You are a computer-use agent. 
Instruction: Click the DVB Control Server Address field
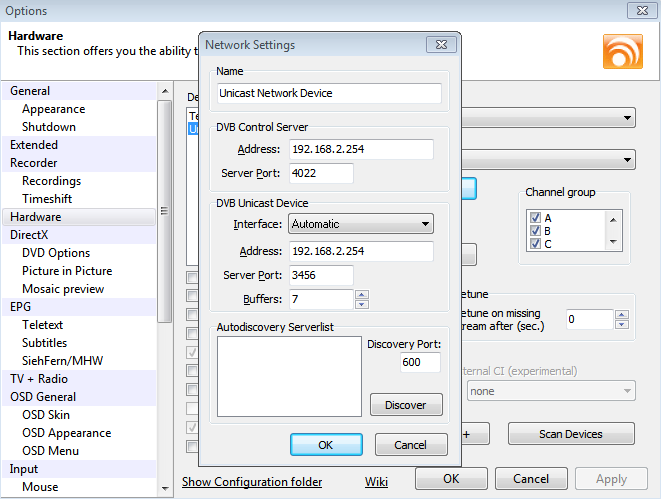(x=361, y=149)
